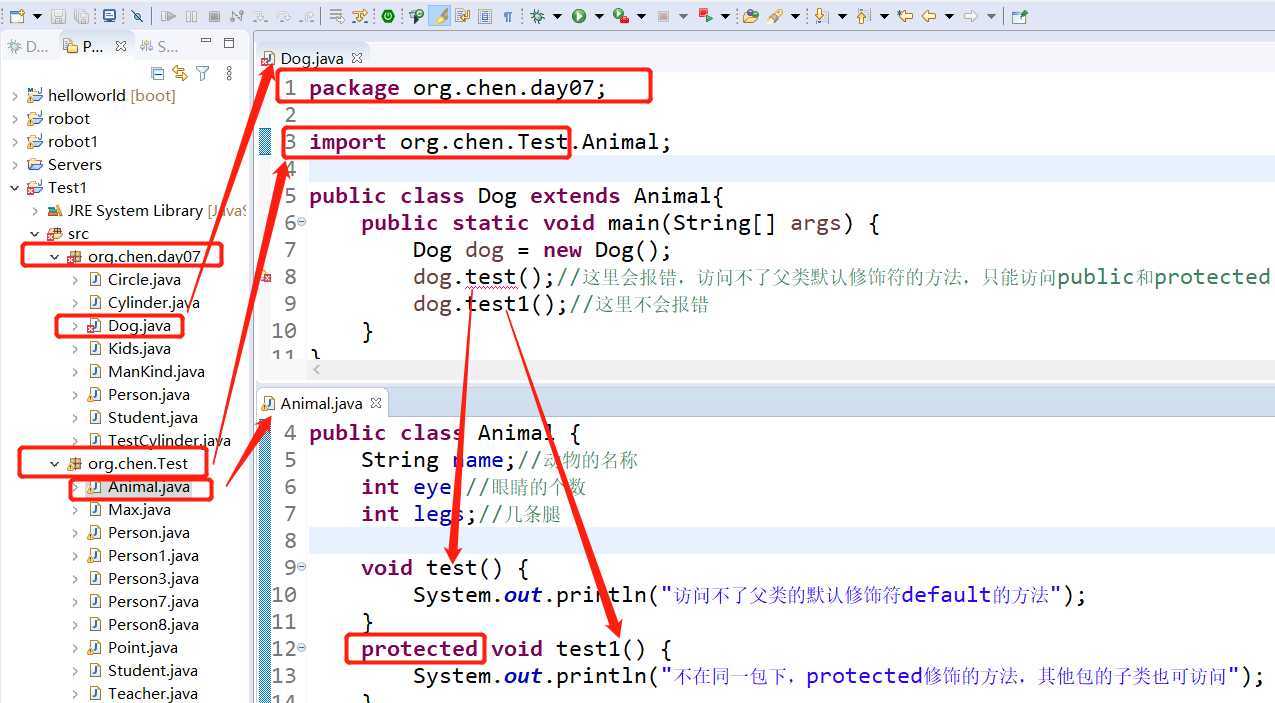The image size is (1275, 703).
Task: Expand the helloworld [boot] project
Action: 14,96
